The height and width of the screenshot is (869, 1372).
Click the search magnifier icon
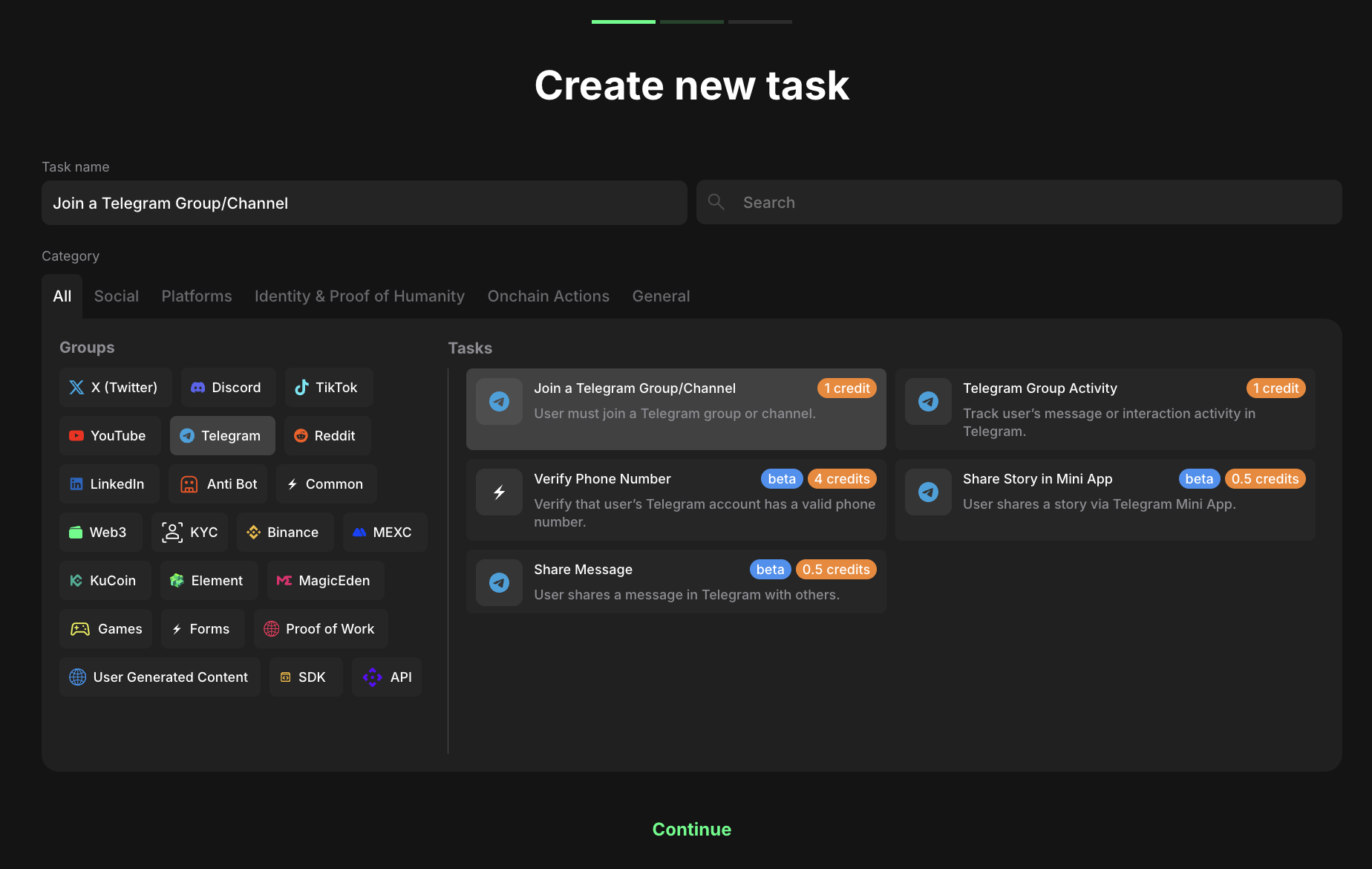(x=716, y=202)
